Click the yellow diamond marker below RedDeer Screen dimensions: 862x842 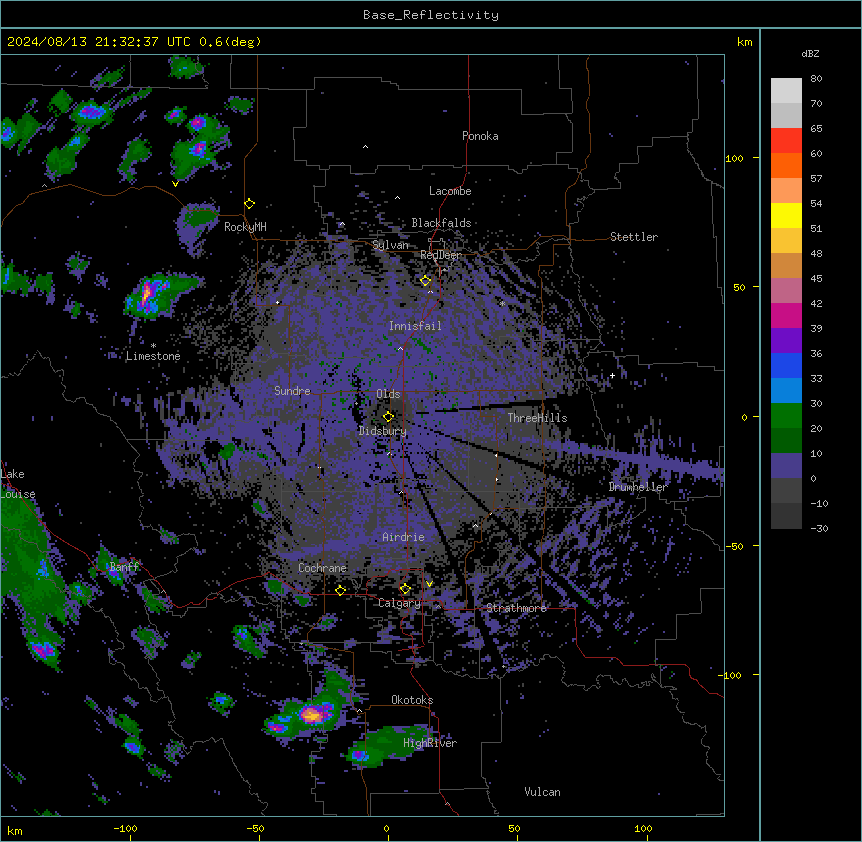point(426,280)
